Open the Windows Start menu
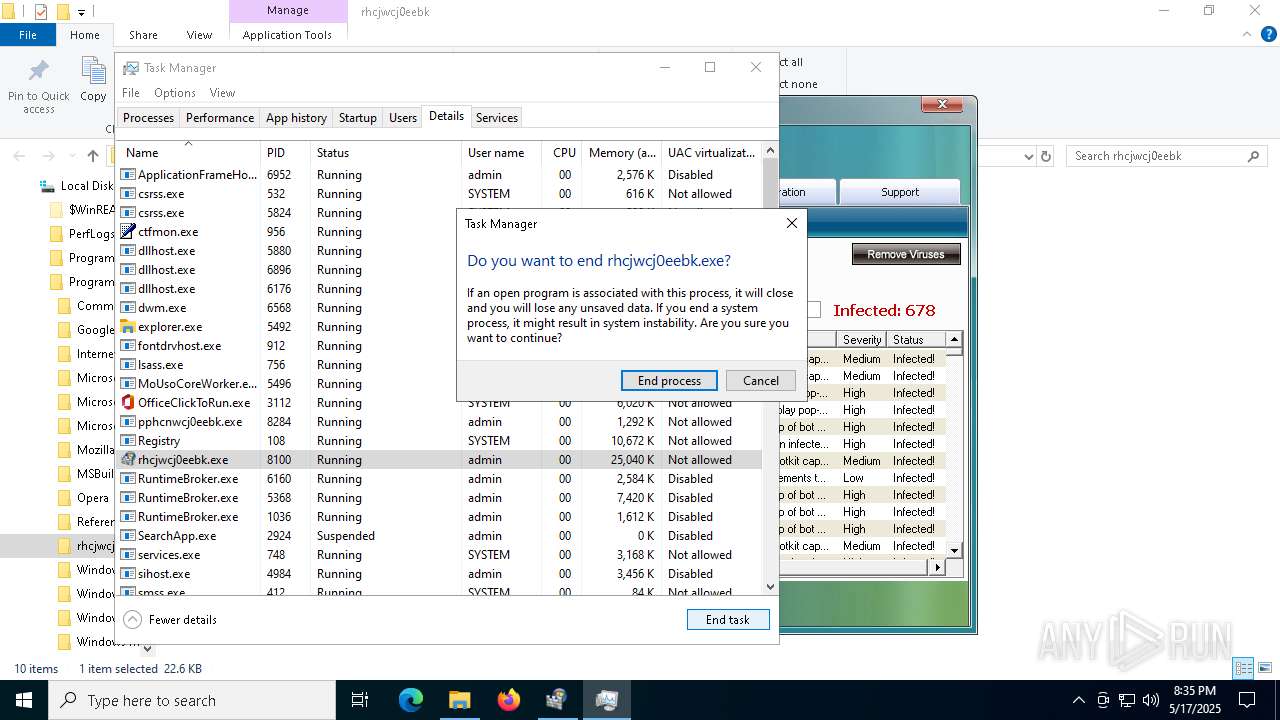Viewport: 1280px width, 720px height. click(24, 700)
